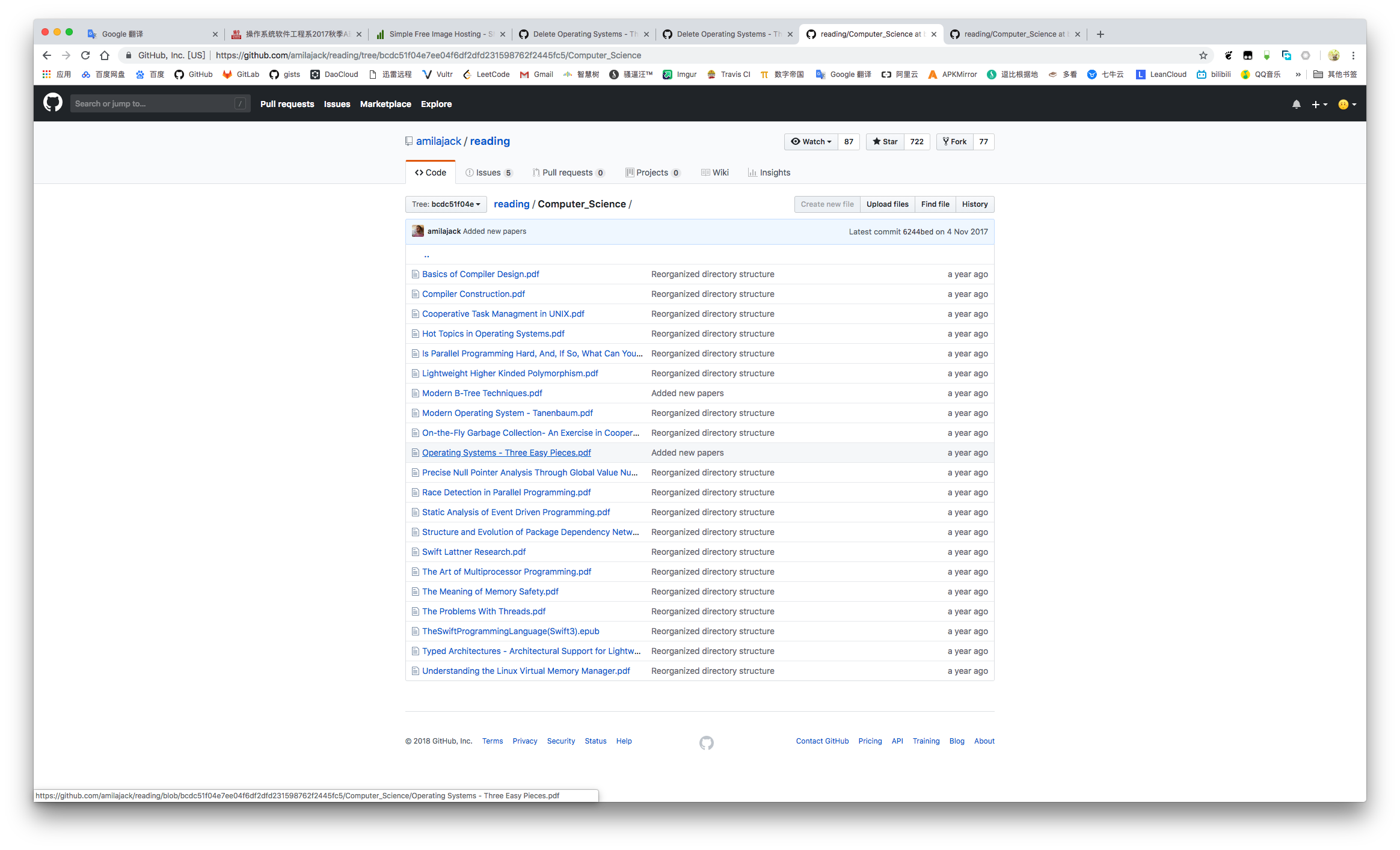Switch to the Pull requests repository tab
The image size is (1400, 850).
click(568, 173)
